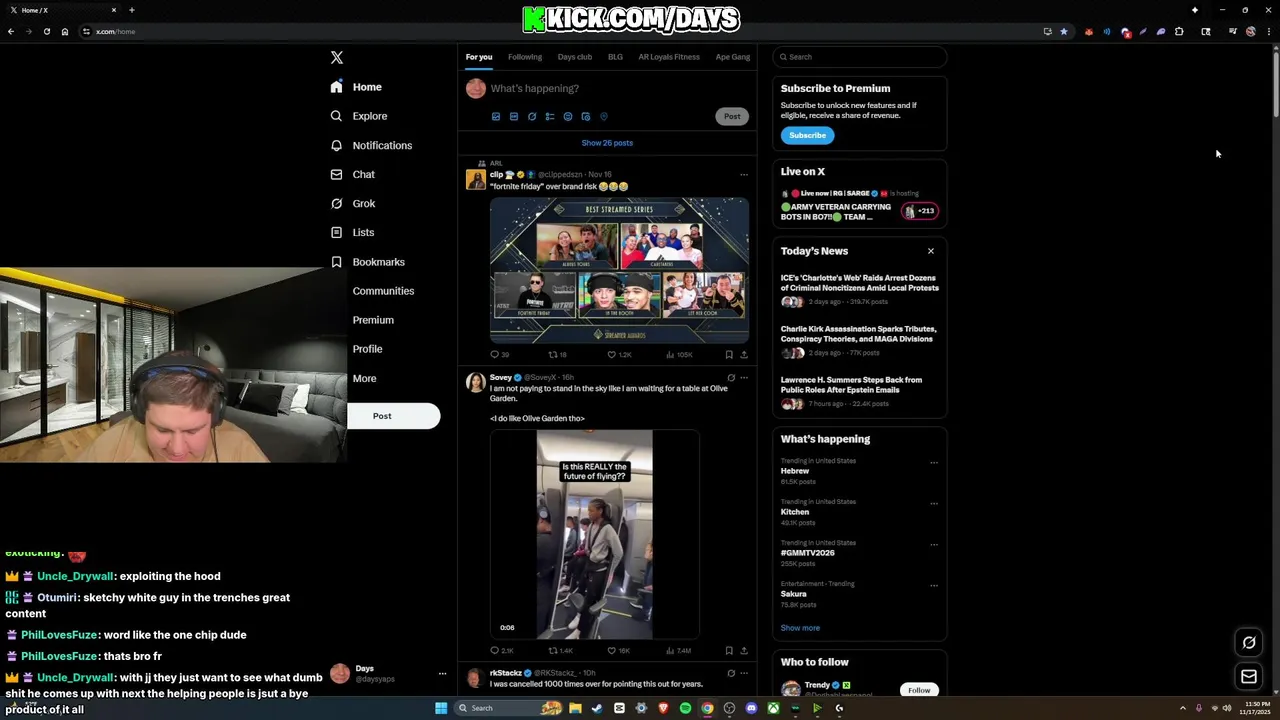Screen dimensions: 1280x720
Task: Open Notifications in the sidebar
Action: pyautogui.click(x=371, y=145)
